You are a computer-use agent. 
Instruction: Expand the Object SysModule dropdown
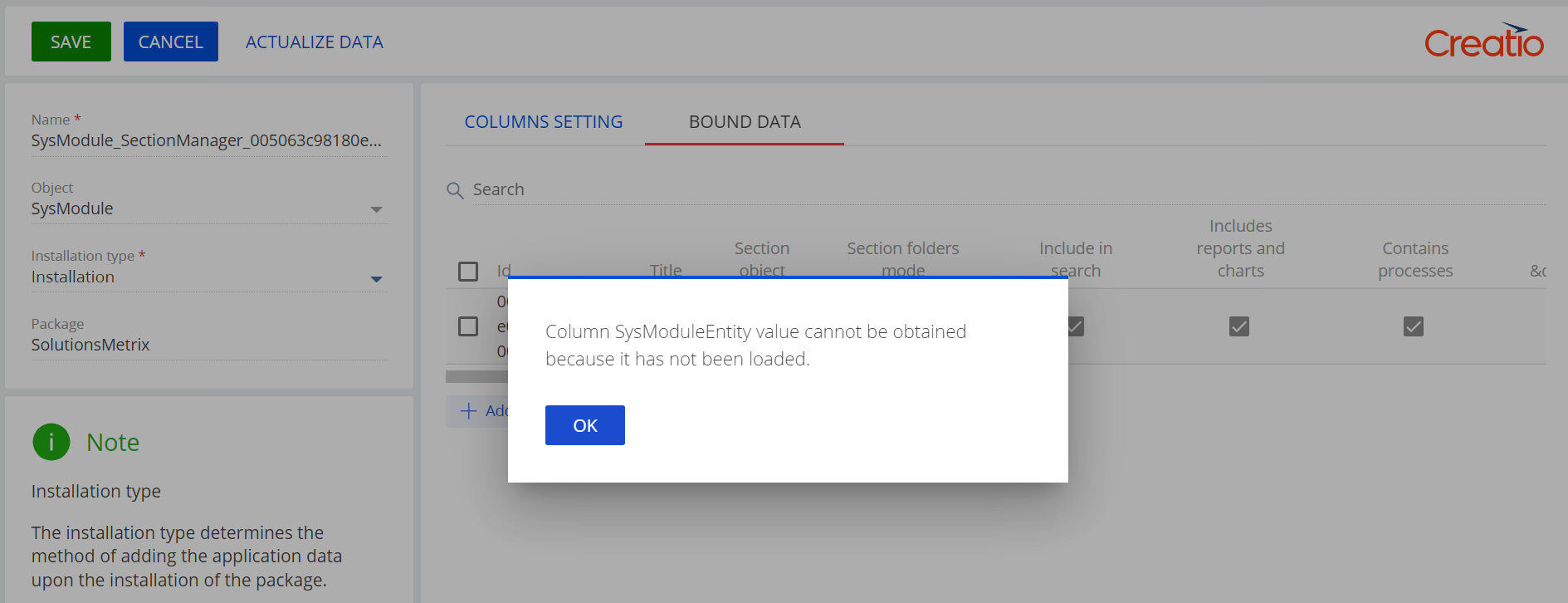pyautogui.click(x=376, y=209)
